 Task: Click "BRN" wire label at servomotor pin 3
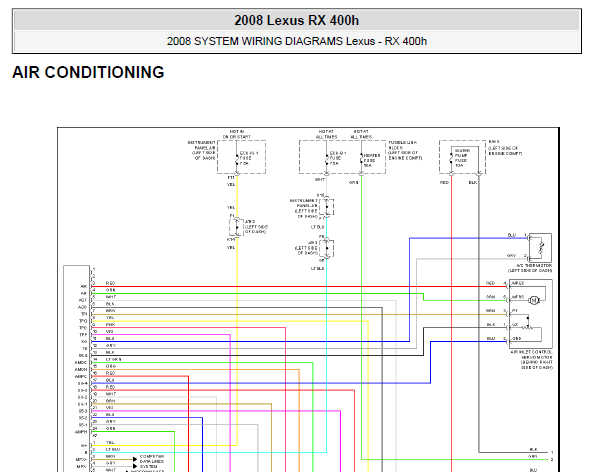pos(490,311)
